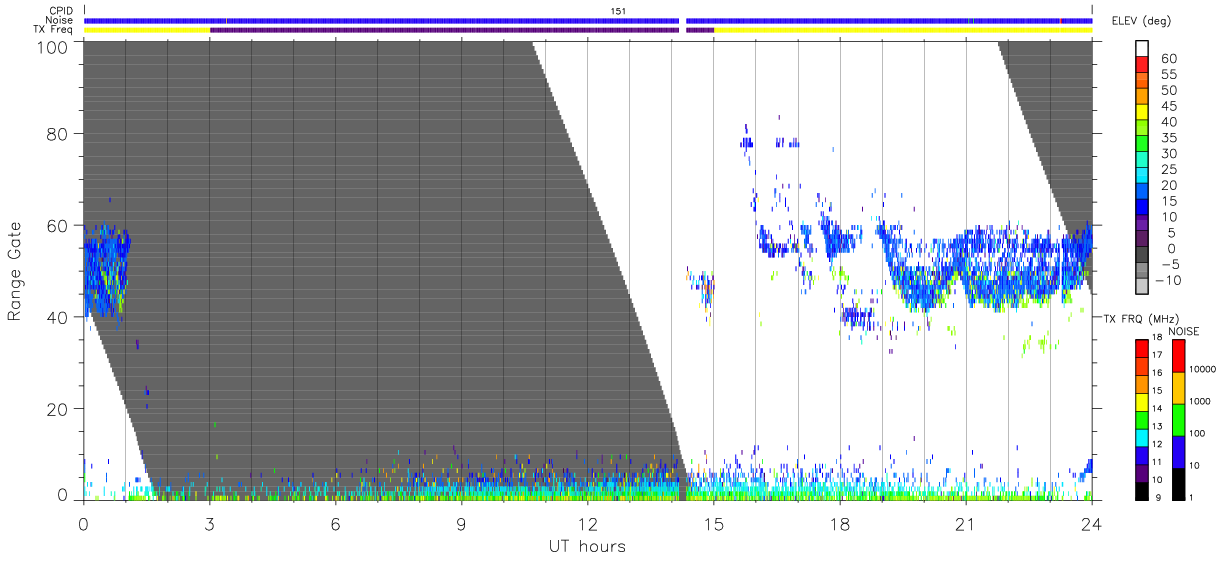Click the '30' label on ELEV colorbar
The image size is (1228, 567).
tap(1168, 153)
